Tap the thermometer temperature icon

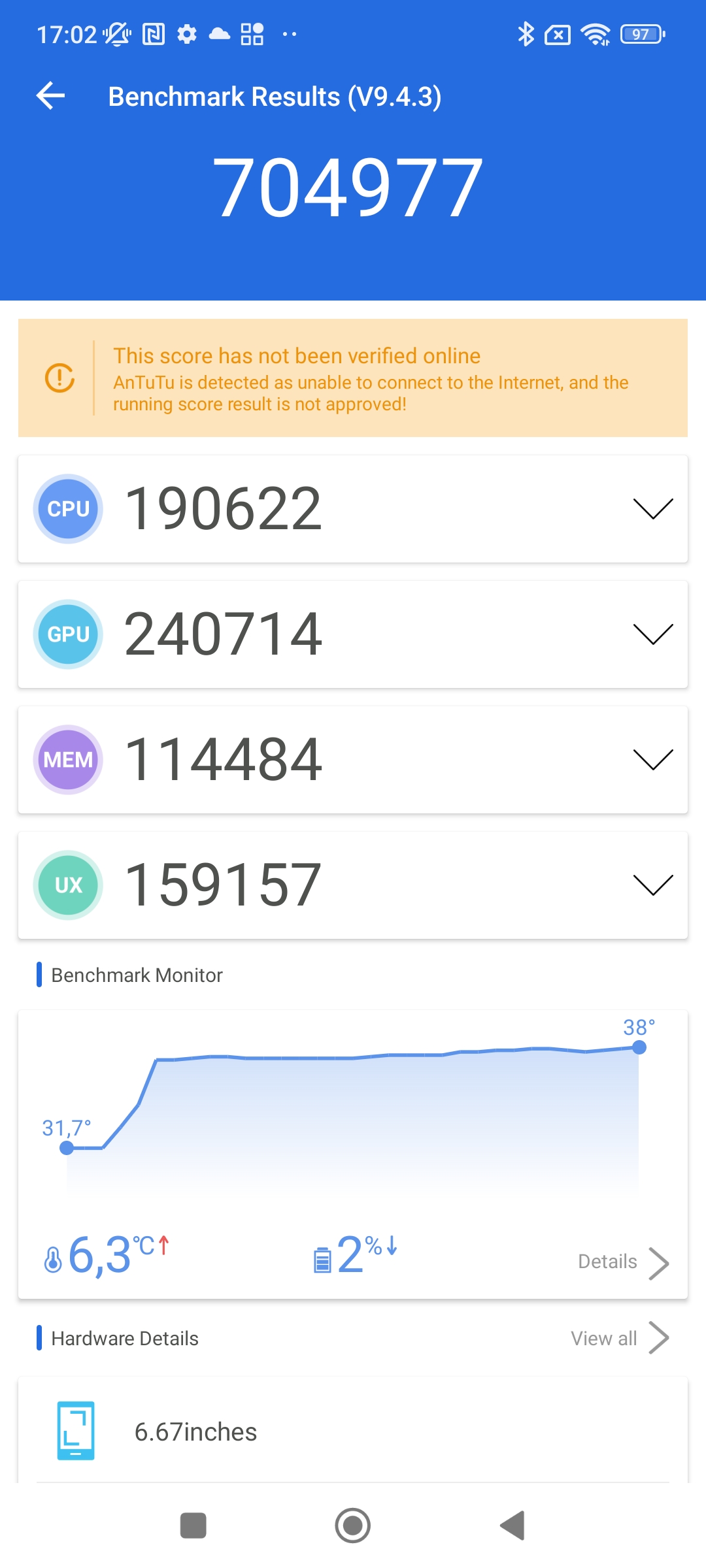(x=53, y=1259)
